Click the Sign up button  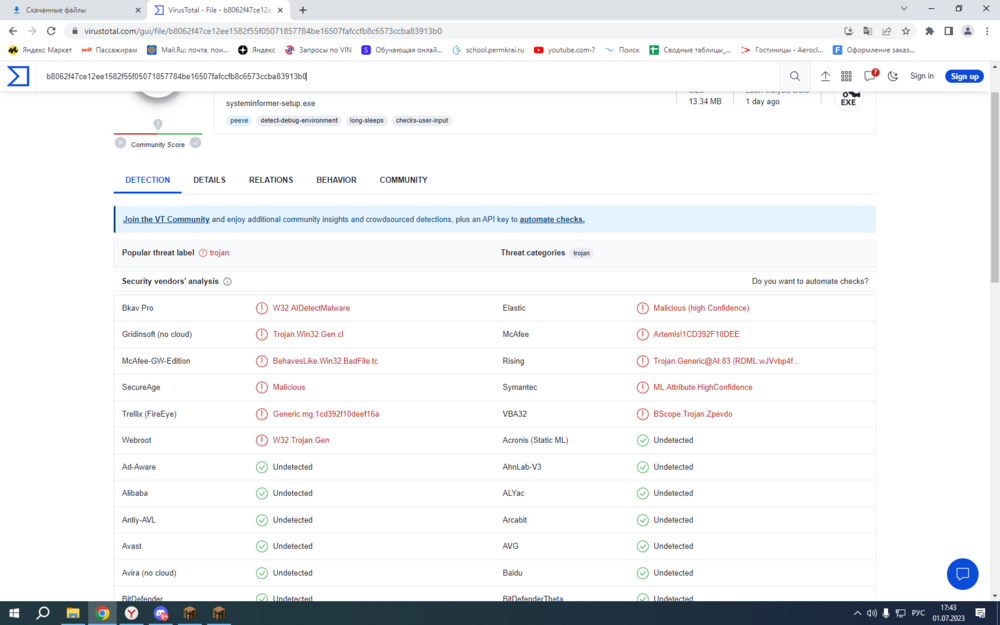pyautogui.click(x=964, y=76)
